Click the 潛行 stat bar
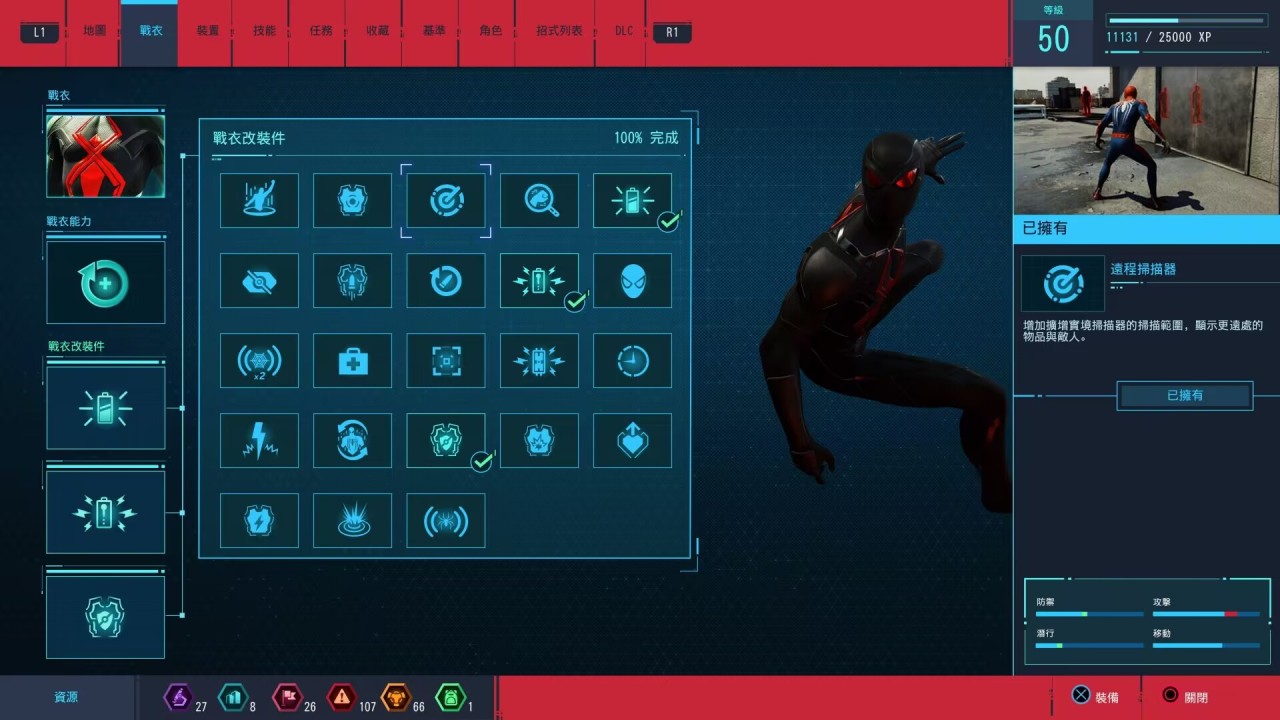Screen dimensions: 1280x720 pos(1089,646)
